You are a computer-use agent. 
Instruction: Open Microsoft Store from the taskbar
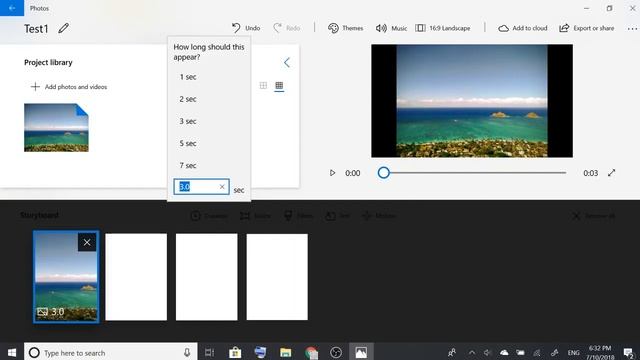tap(235, 352)
